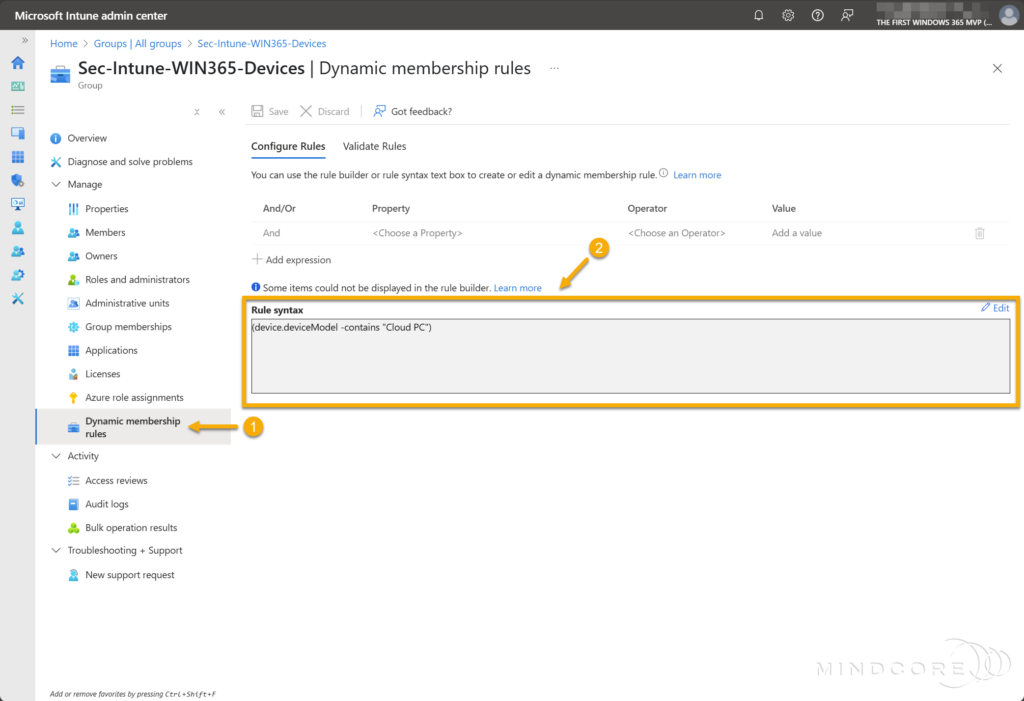Open notifications bell in header
Image resolution: width=1024 pixels, height=701 pixels.
[x=758, y=15]
